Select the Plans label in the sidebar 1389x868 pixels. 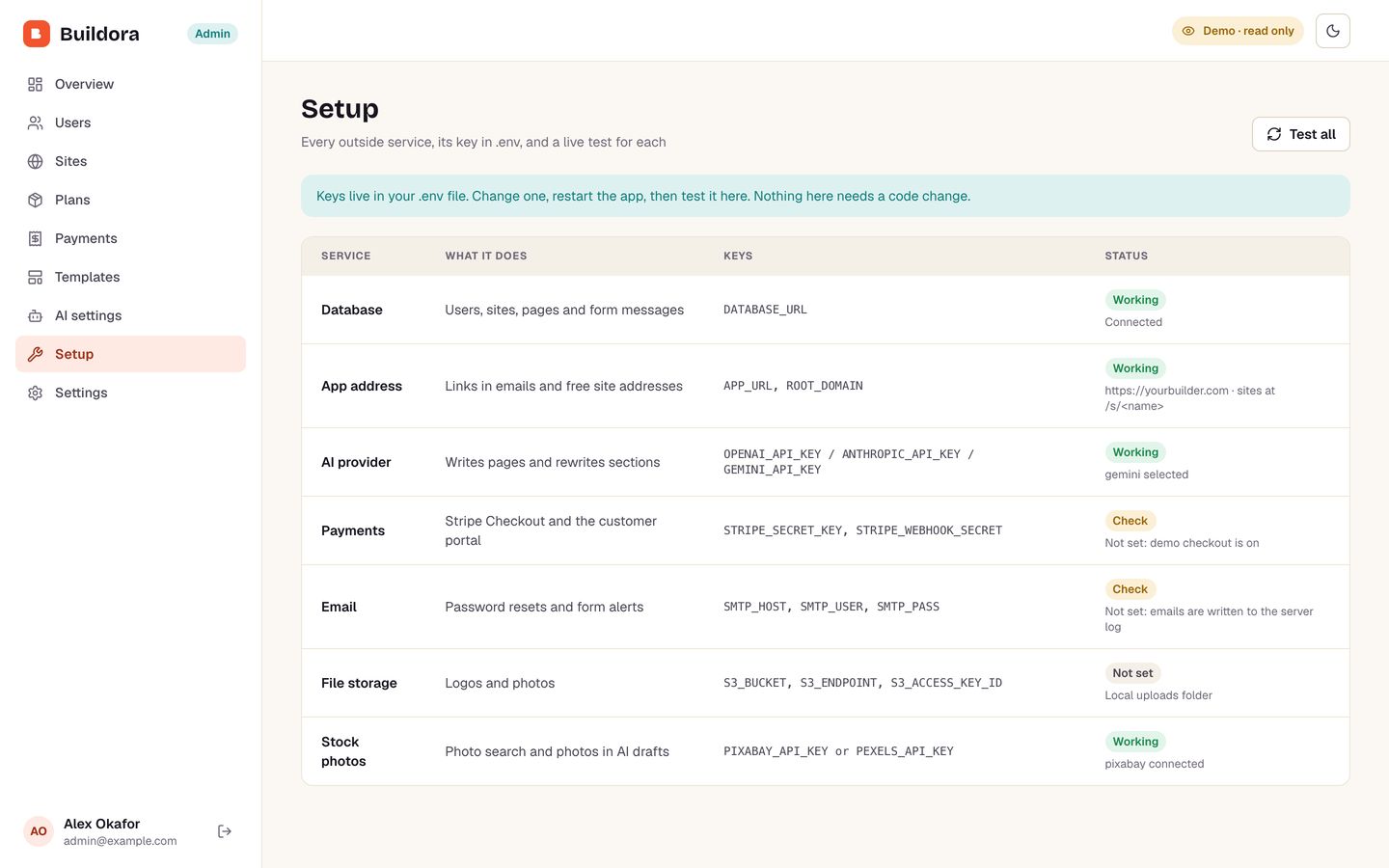(72, 200)
